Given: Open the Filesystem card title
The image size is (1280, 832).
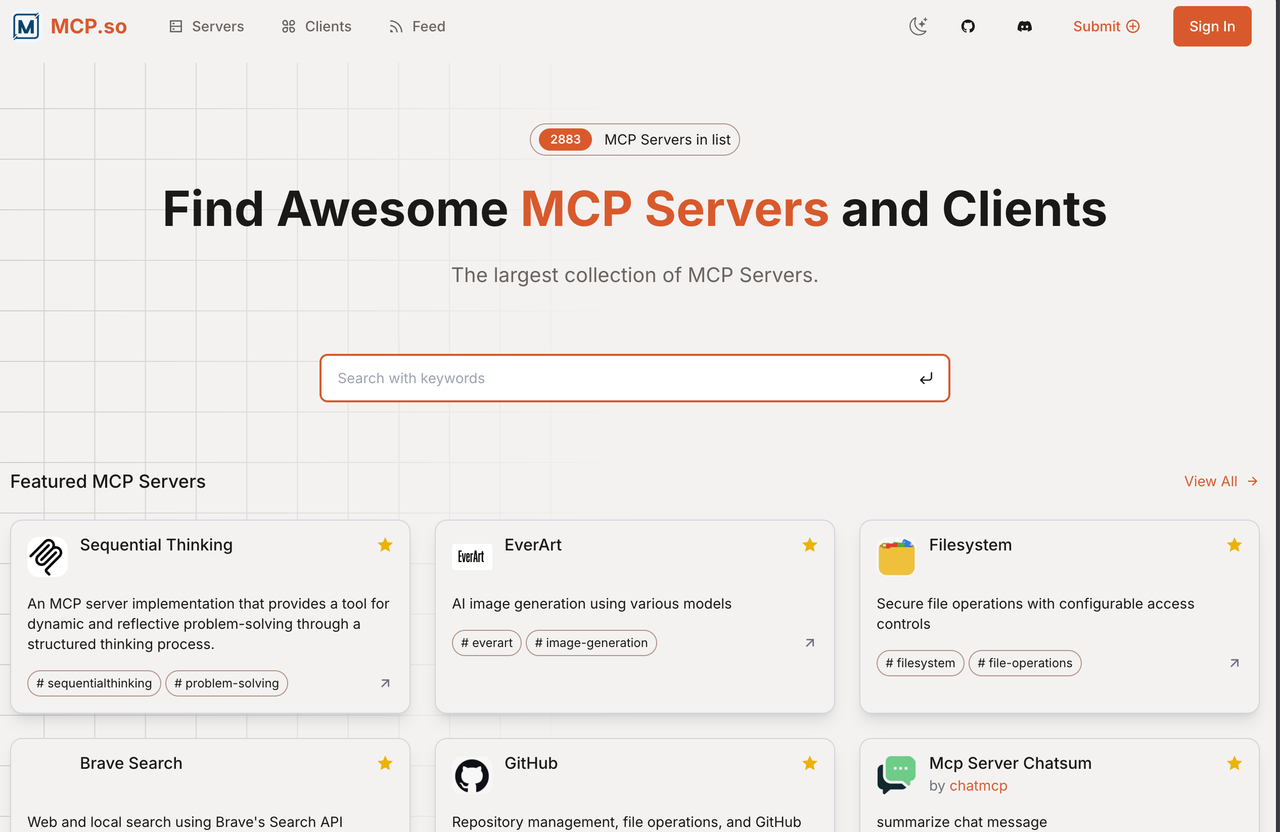Looking at the screenshot, I should pyautogui.click(x=970, y=545).
